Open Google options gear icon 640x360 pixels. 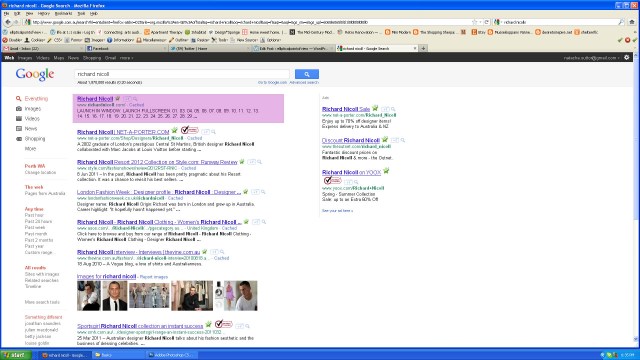(627, 58)
